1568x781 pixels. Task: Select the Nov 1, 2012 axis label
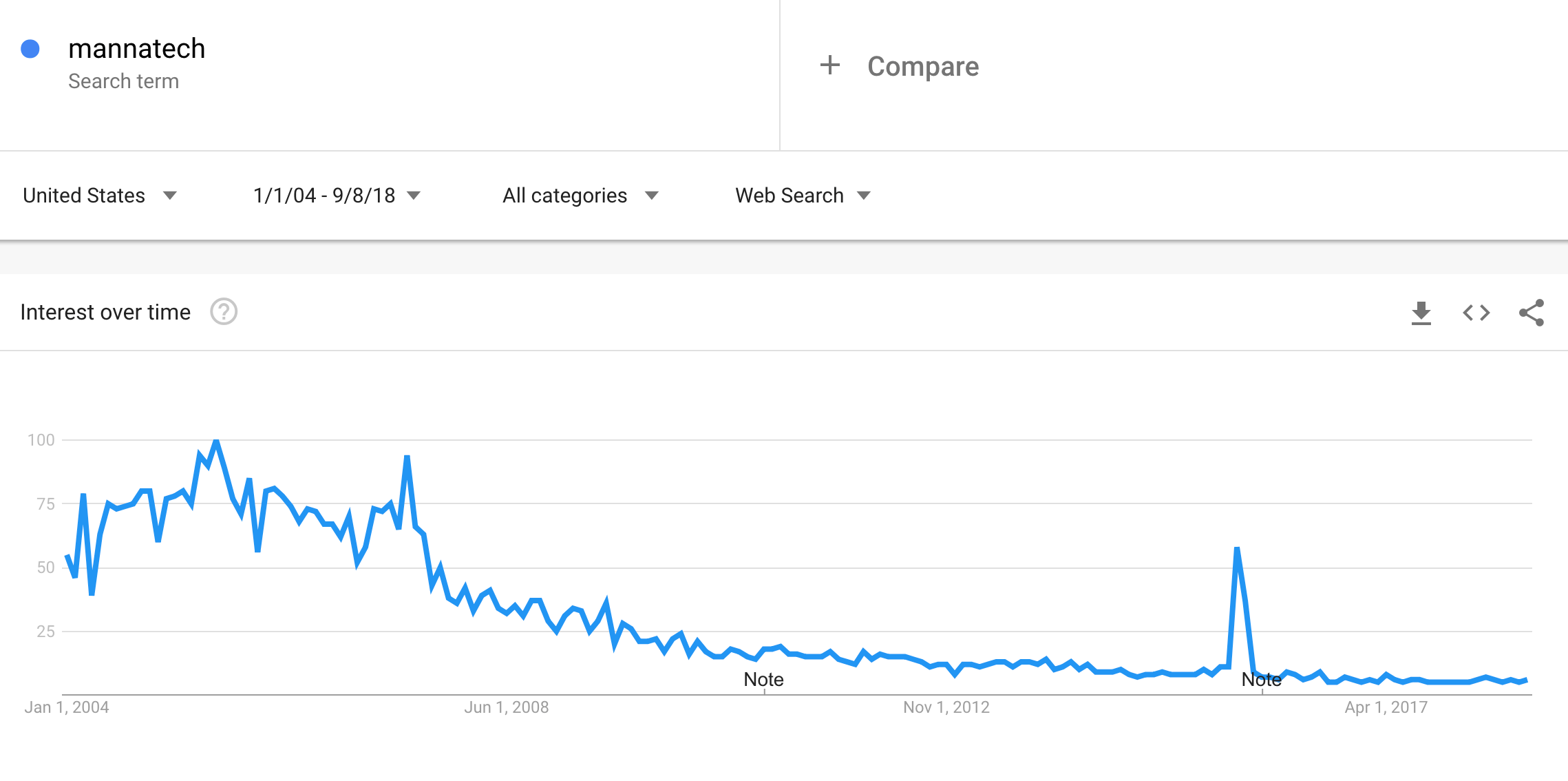[946, 707]
